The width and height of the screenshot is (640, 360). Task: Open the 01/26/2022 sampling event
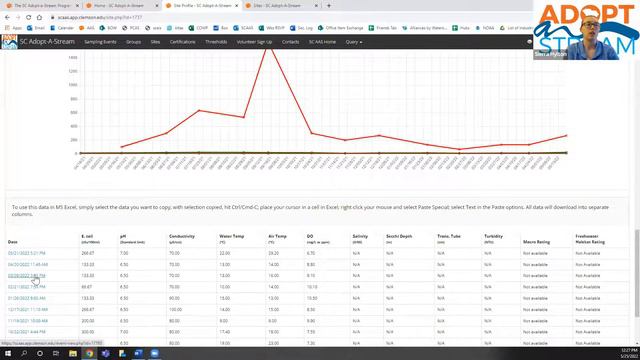[27, 298]
